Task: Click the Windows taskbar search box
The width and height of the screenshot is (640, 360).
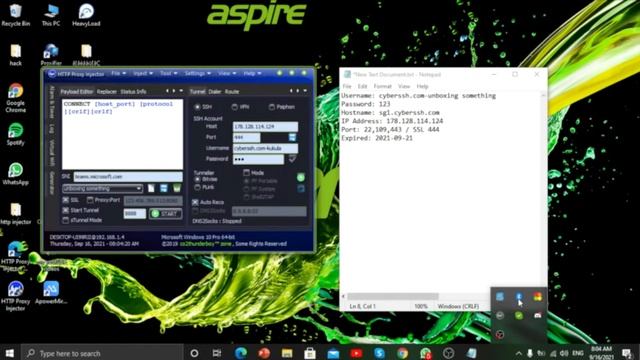Action: 102,353
